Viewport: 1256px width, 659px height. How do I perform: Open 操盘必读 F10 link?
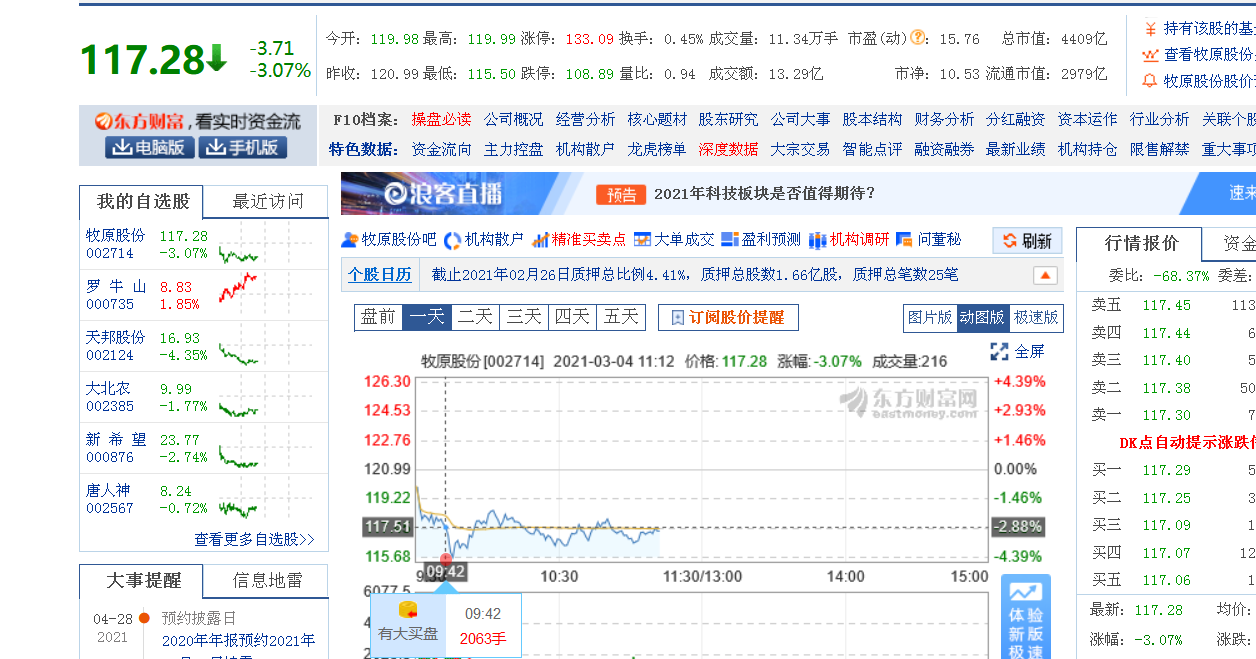(x=441, y=119)
